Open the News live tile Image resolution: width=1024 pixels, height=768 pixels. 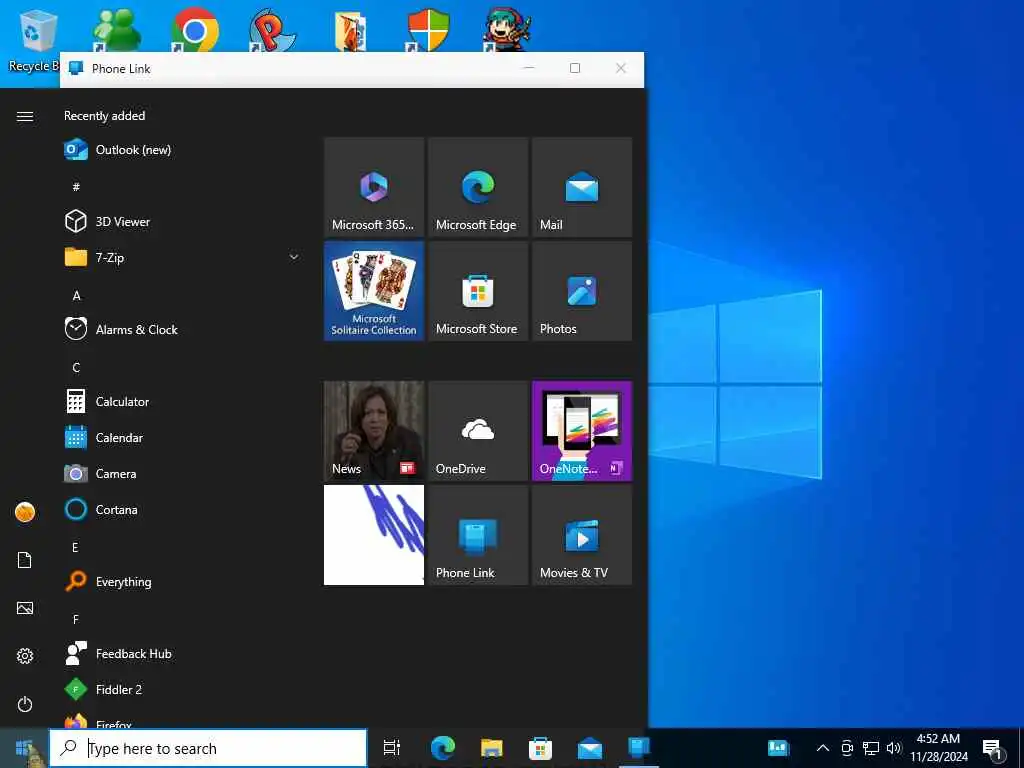(374, 431)
